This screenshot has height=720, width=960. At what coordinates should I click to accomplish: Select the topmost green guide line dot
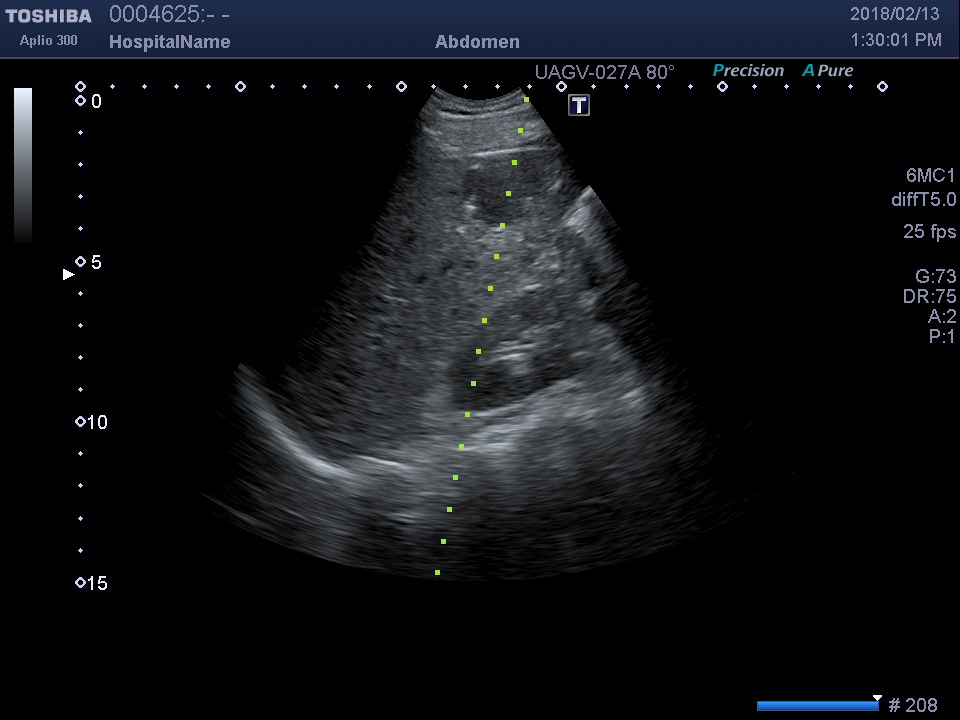point(526,100)
